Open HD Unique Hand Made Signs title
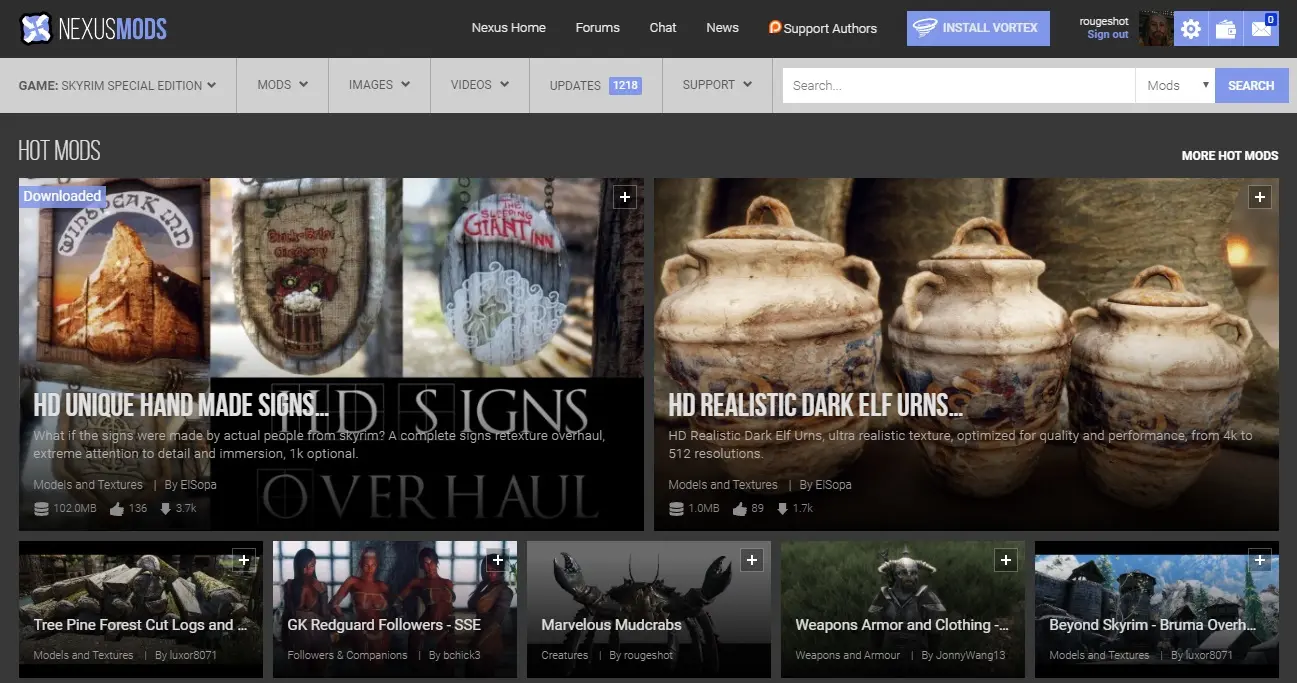 pos(181,405)
